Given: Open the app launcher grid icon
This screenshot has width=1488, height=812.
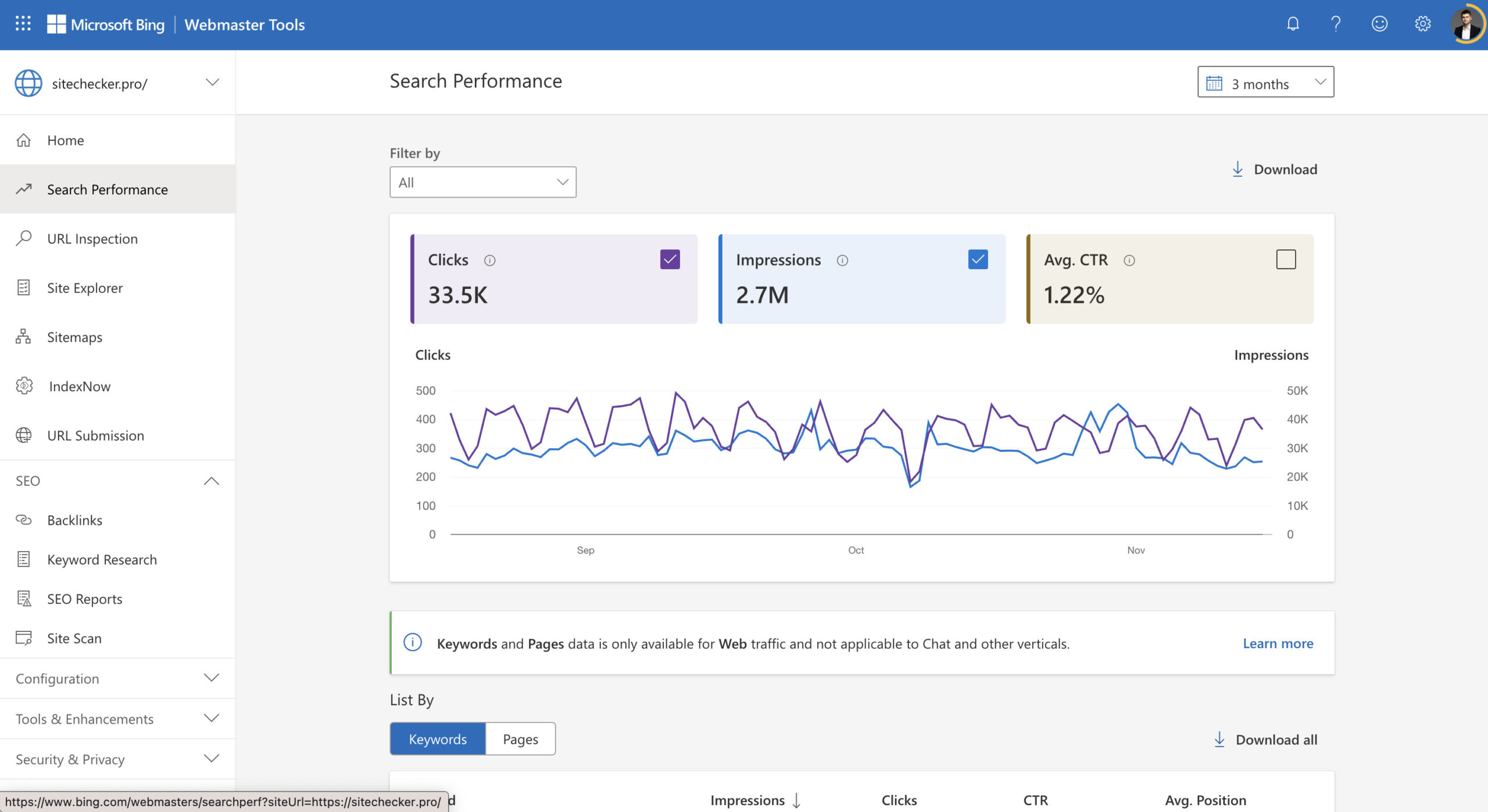Looking at the screenshot, I should pyautogui.click(x=23, y=24).
